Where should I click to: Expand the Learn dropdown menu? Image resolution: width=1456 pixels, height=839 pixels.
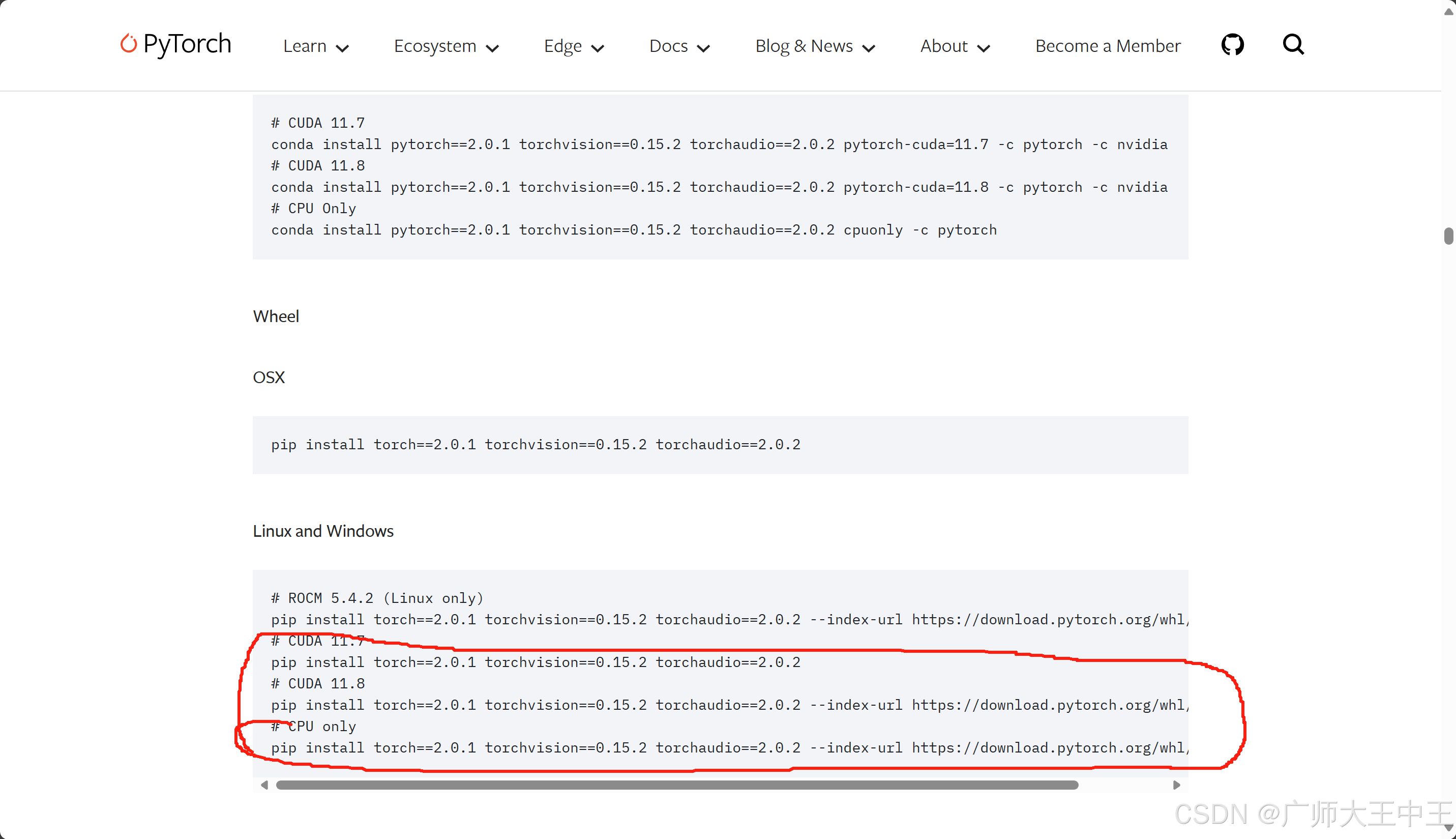316,46
